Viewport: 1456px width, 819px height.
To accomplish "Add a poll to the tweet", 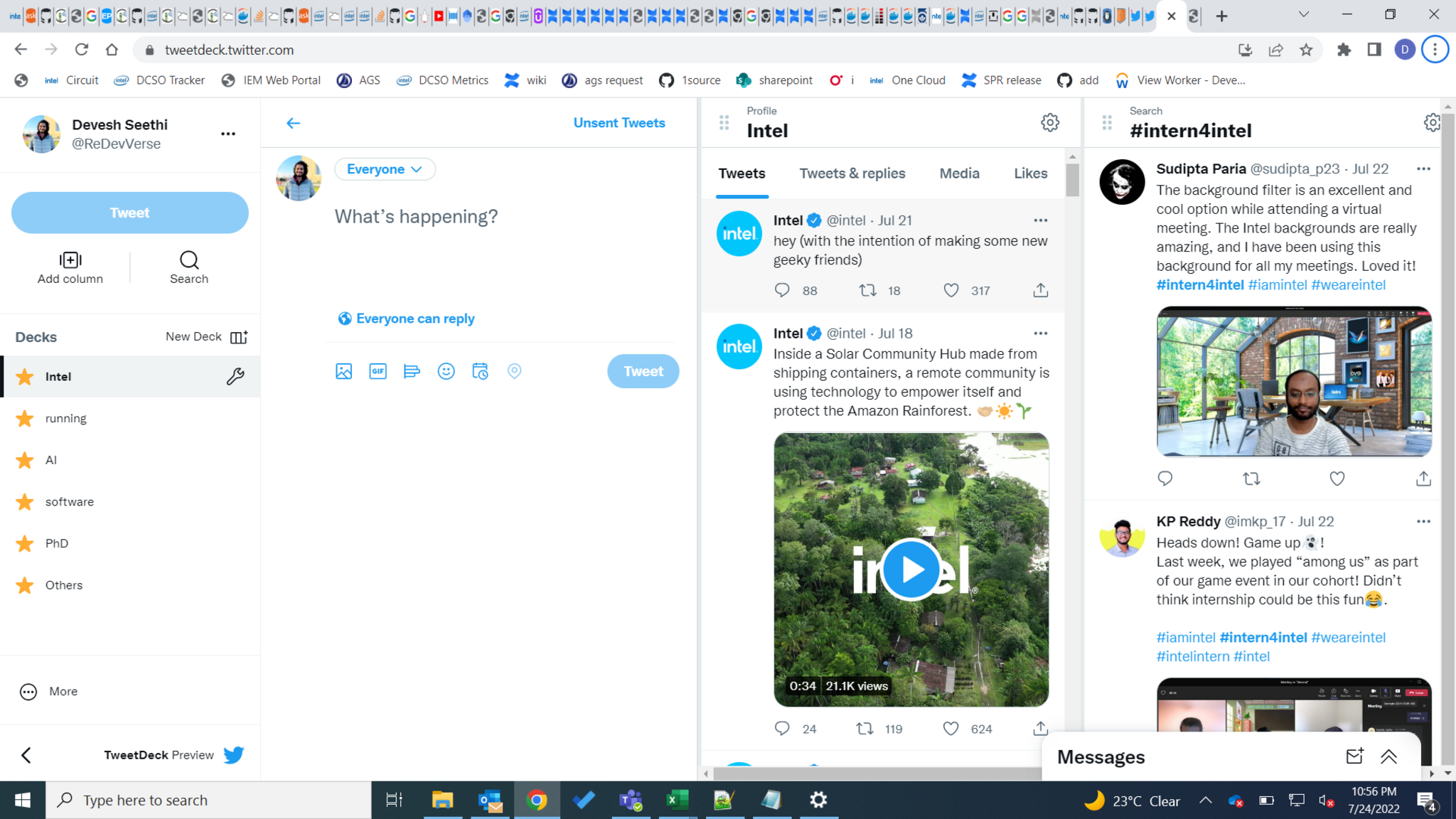I will point(412,371).
